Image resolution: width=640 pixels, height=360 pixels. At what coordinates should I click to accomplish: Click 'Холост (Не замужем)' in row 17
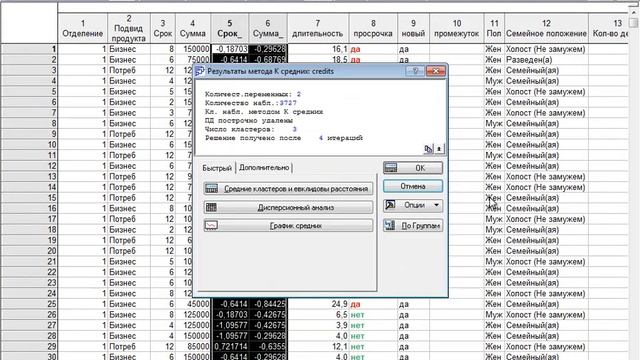(546, 219)
